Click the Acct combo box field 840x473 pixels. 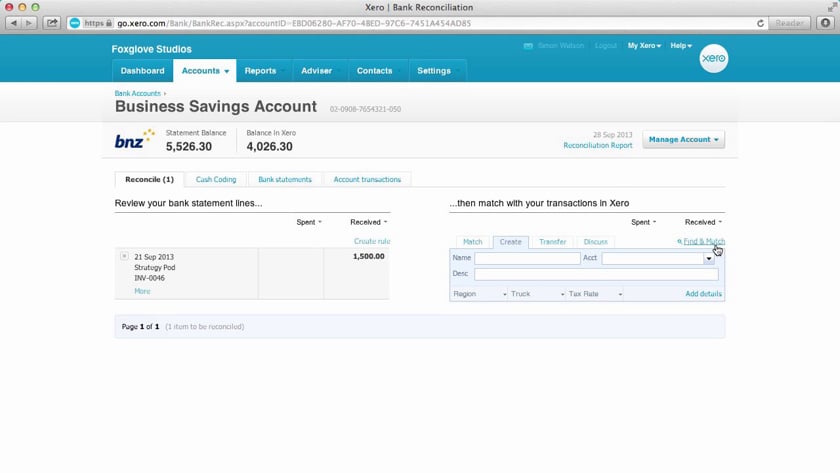[x=652, y=258]
